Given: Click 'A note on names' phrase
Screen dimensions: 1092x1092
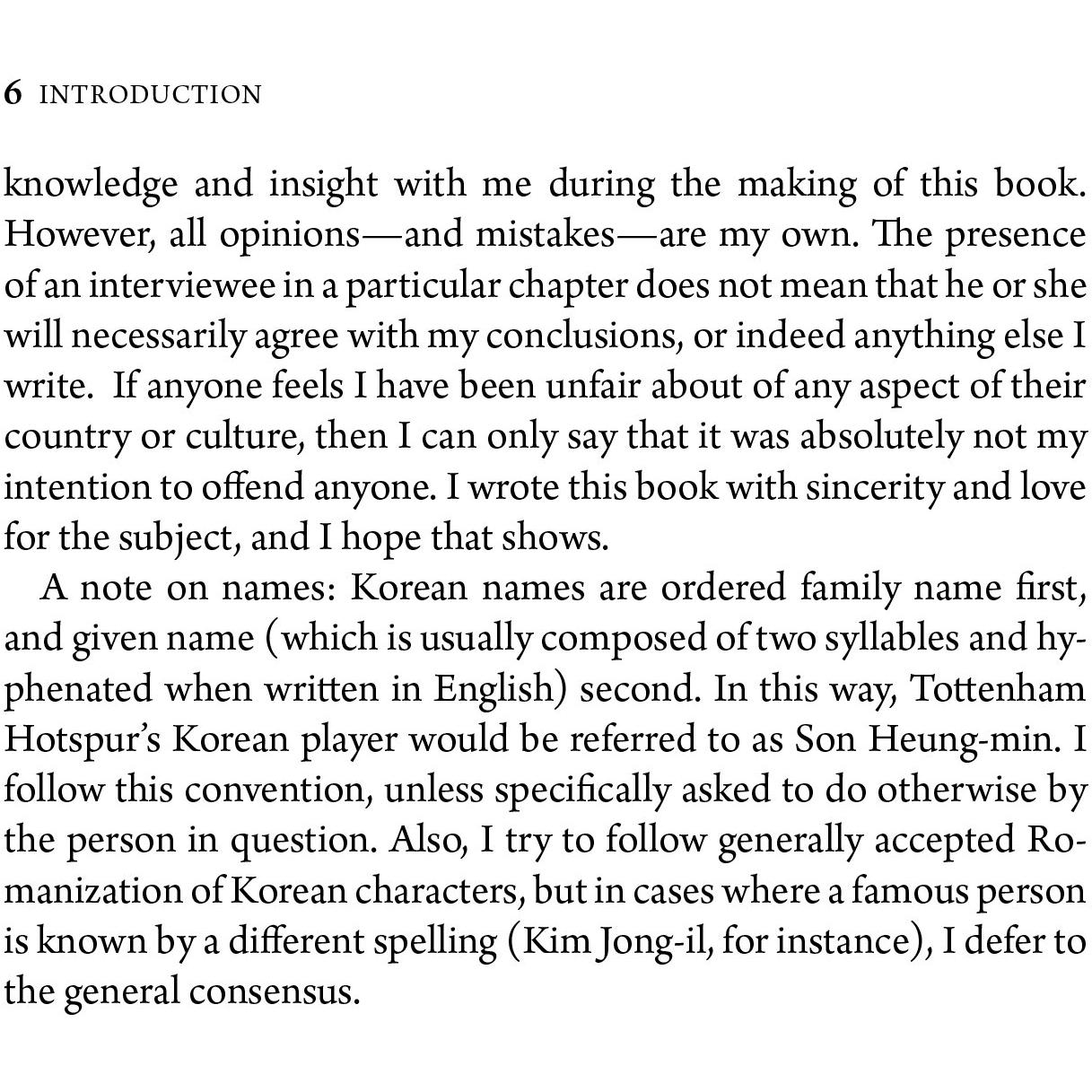Looking at the screenshot, I should tap(188, 588).
